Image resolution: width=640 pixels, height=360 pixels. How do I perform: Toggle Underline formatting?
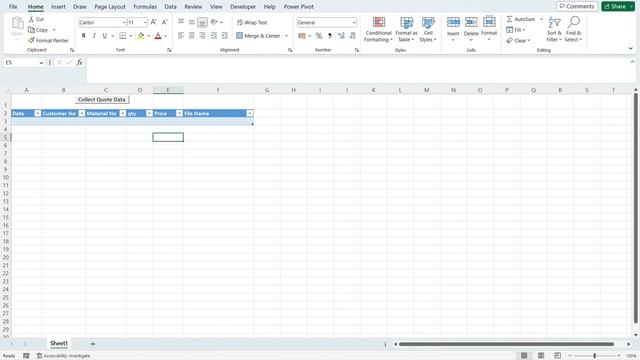pos(104,36)
